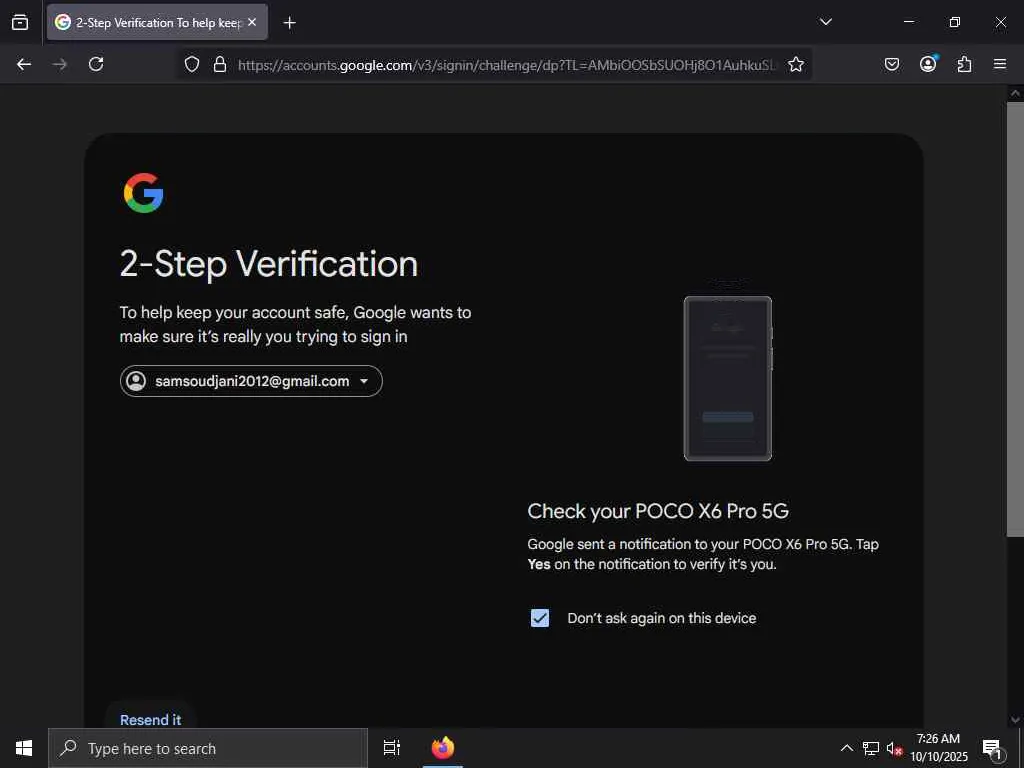Restore down the Firefox window

(954, 22)
